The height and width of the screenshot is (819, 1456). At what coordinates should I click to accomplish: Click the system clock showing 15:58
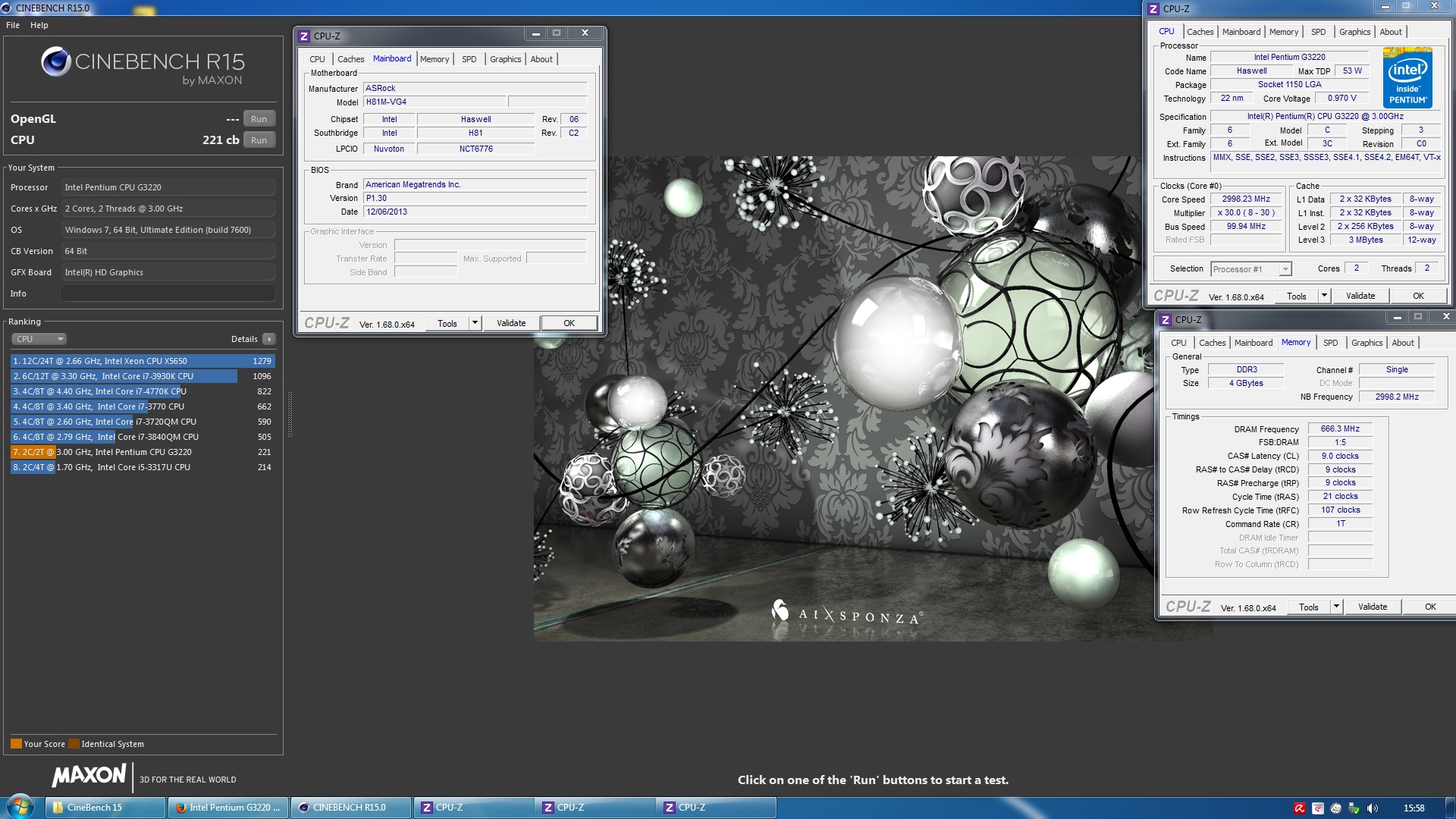click(x=1414, y=808)
